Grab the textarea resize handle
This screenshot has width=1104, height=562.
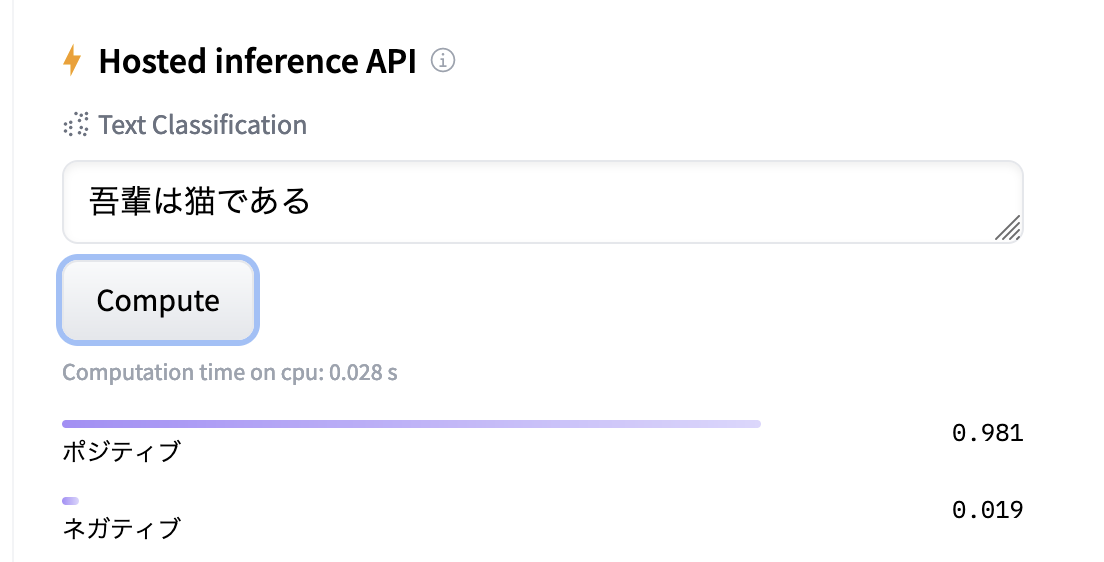tap(1008, 228)
